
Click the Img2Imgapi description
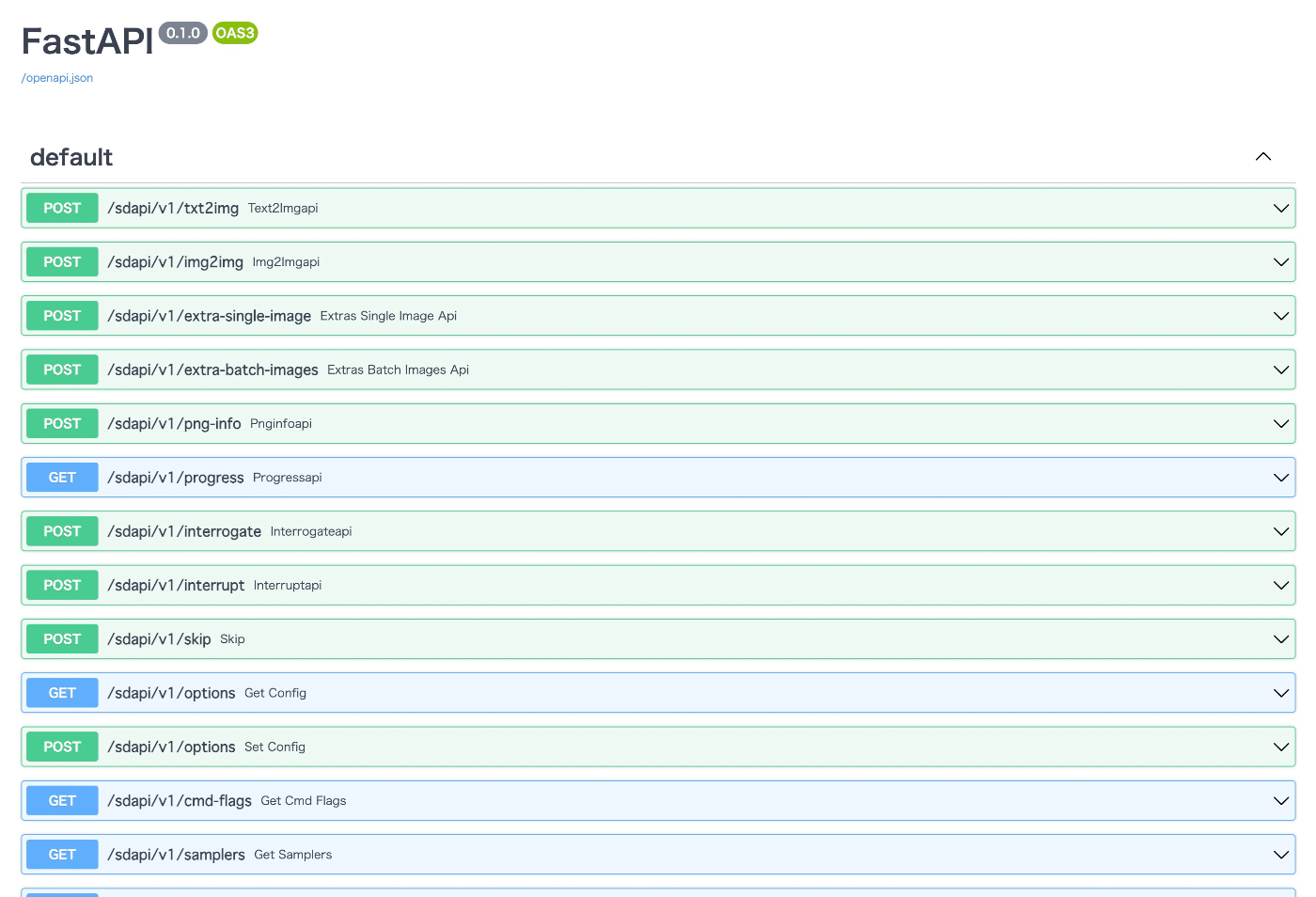287,262
